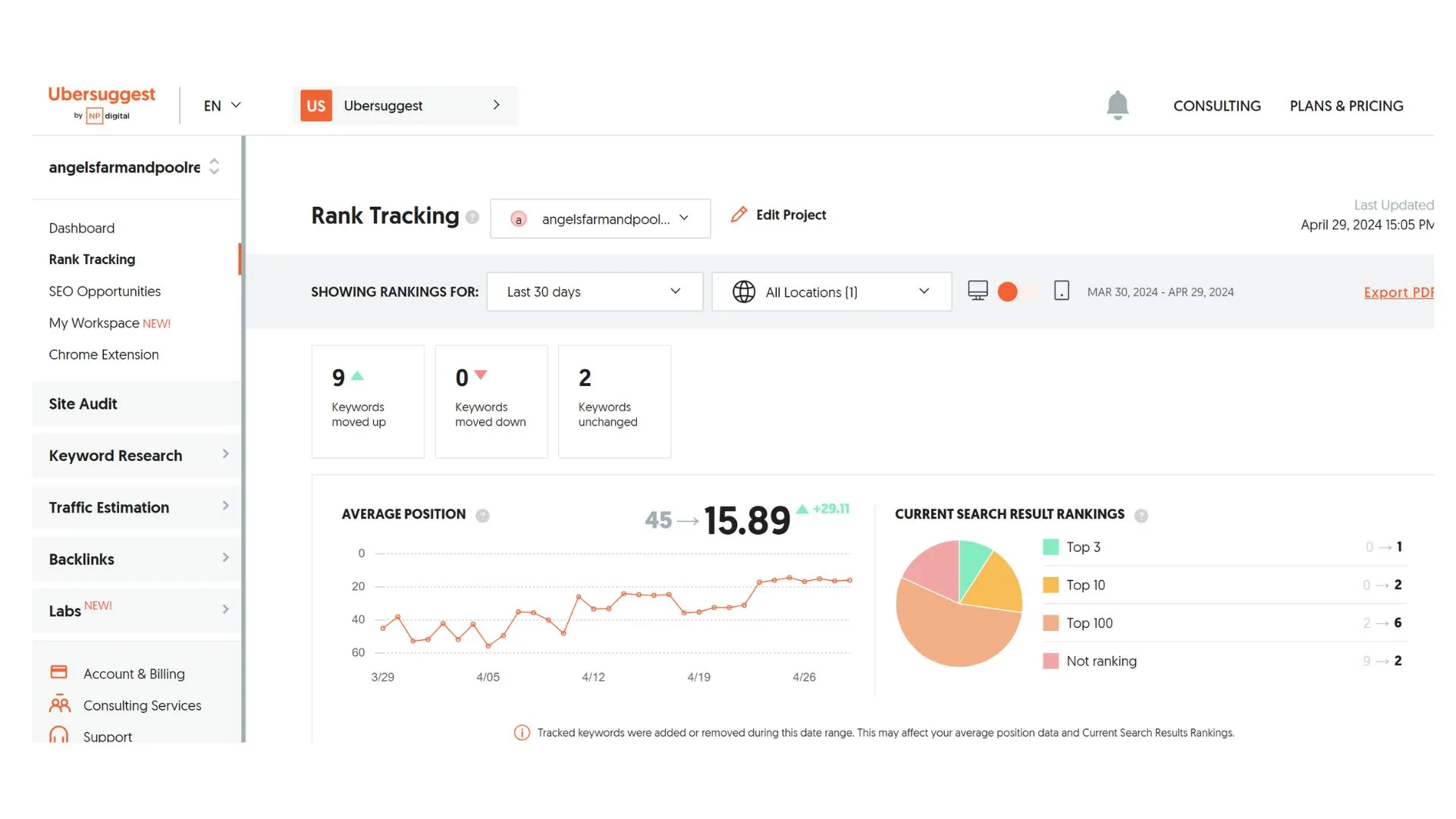Click the 15.89 average position value

747,520
